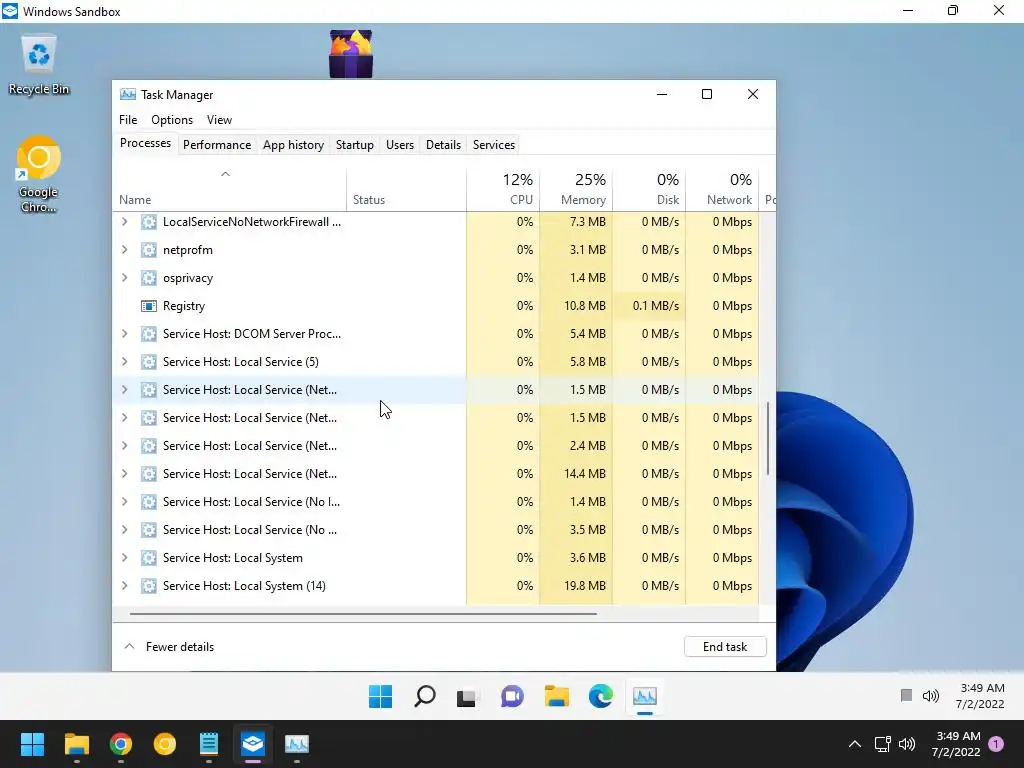Viewport: 1024px width, 768px height.
Task: Click the Task Manager icon in the sandbox taskbar
Action: click(645, 696)
